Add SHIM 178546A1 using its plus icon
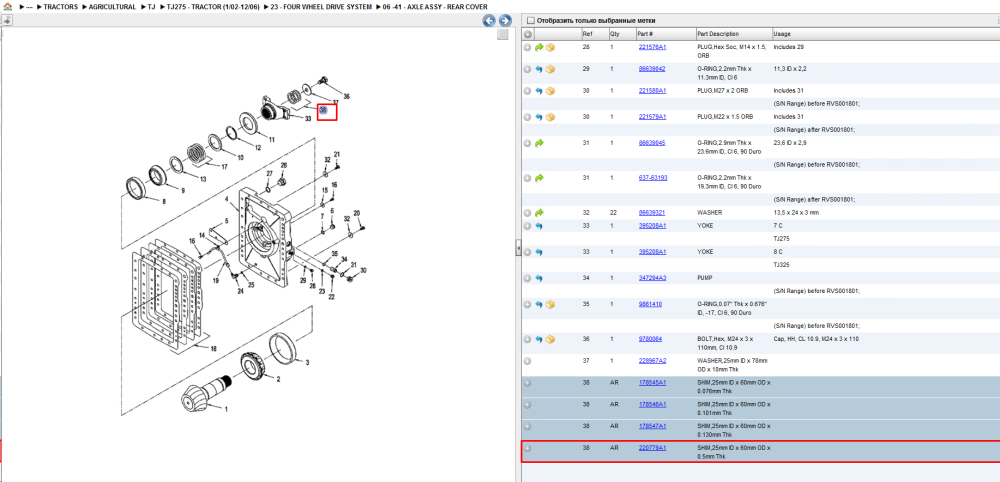 (527, 405)
